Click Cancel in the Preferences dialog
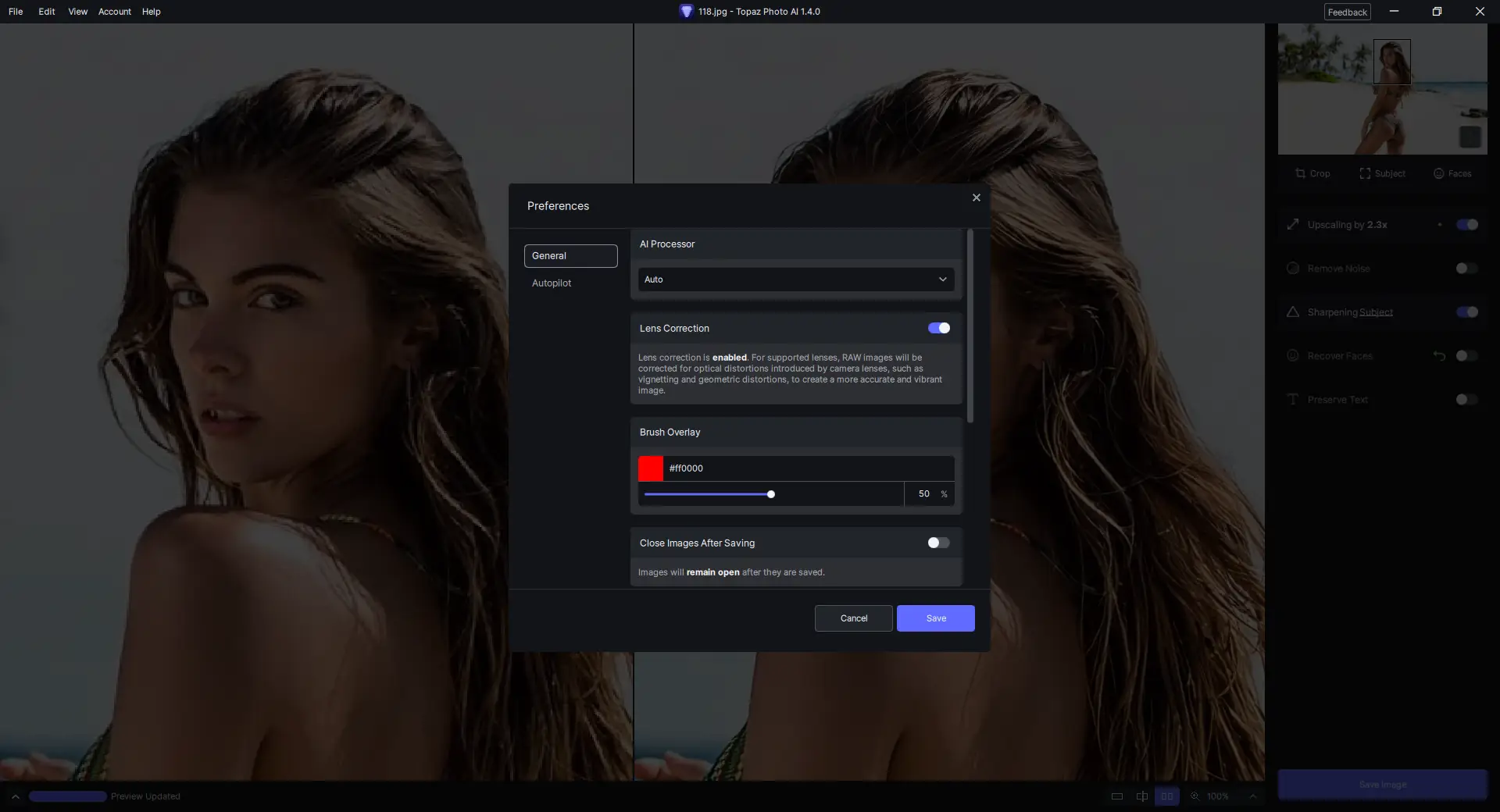 (854, 618)
